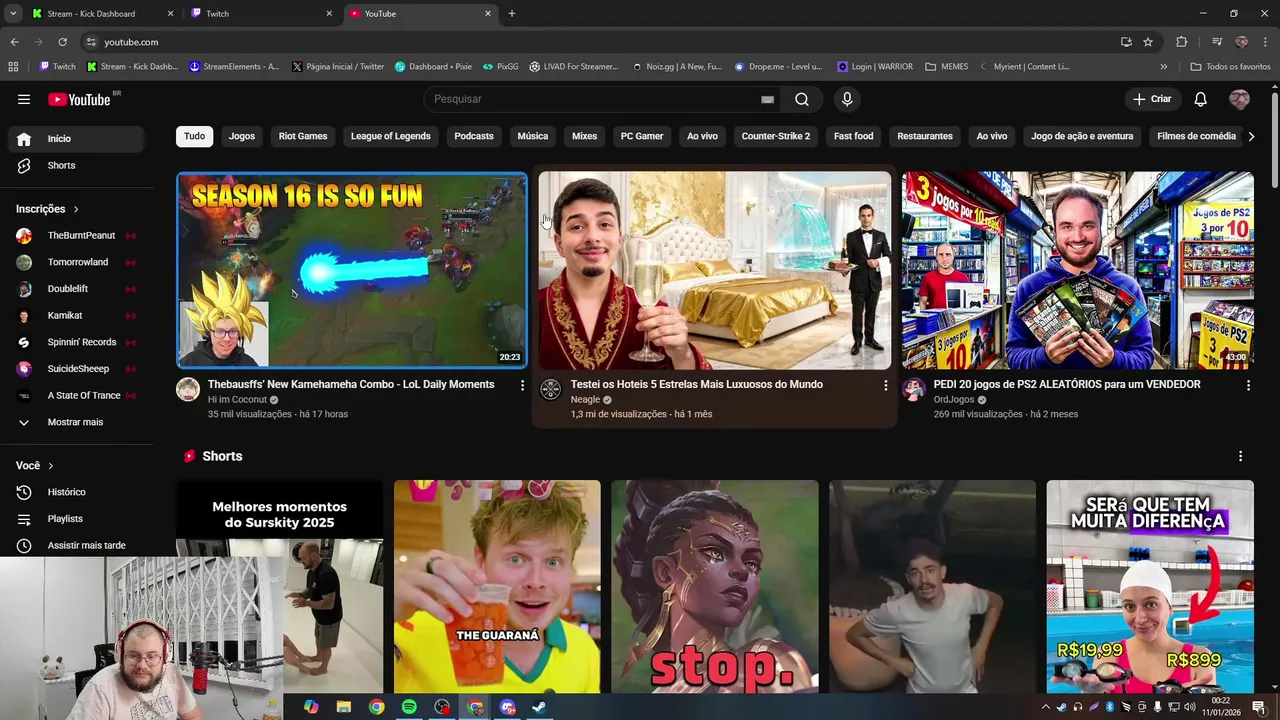This screenshot has width=1280, height=720.
Task: Open the notifications bell
Action: click(x=1201, y=99)
